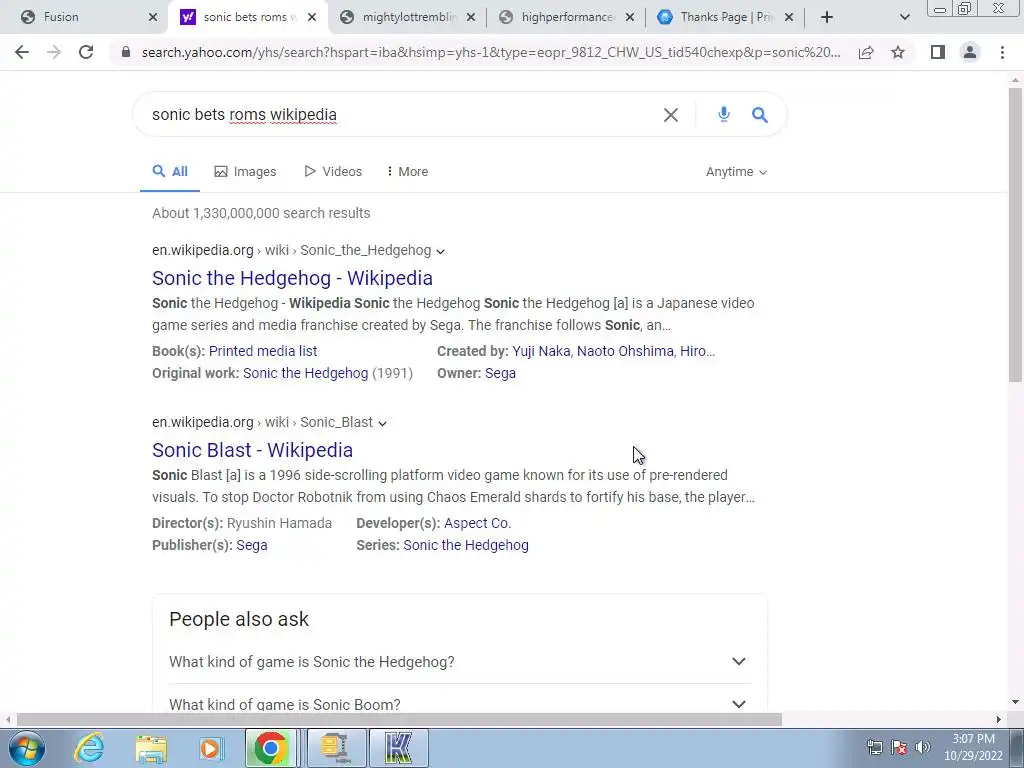Click the Chrome taskbar icon
The height and width of the screenshot is (768, 1024).
[270, 748]
